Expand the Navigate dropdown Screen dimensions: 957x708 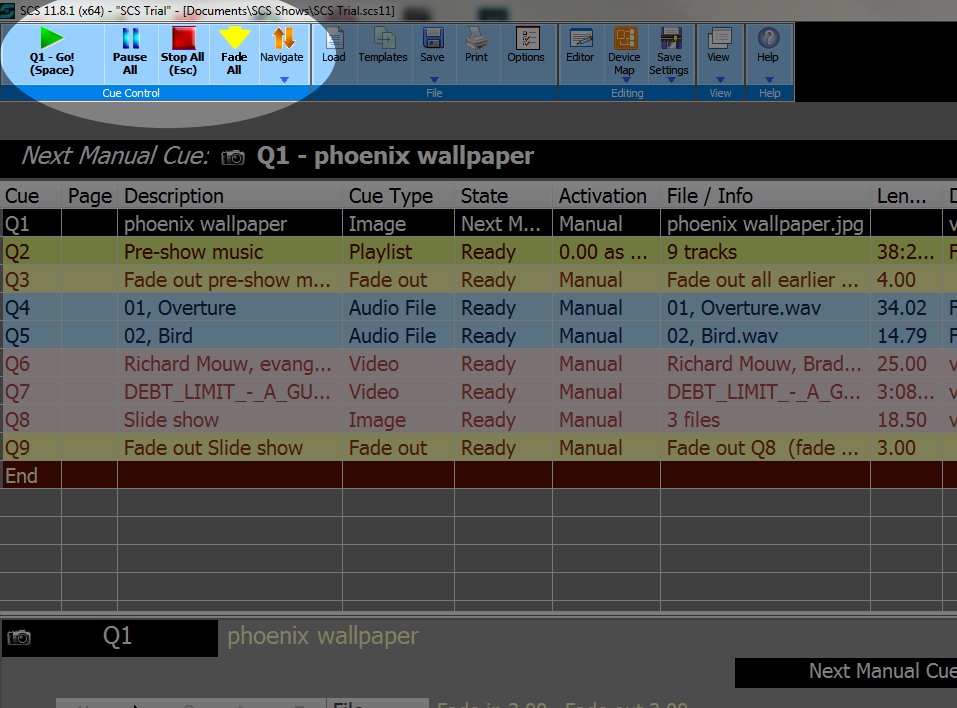pyautogui.click(x=282, y=79)
